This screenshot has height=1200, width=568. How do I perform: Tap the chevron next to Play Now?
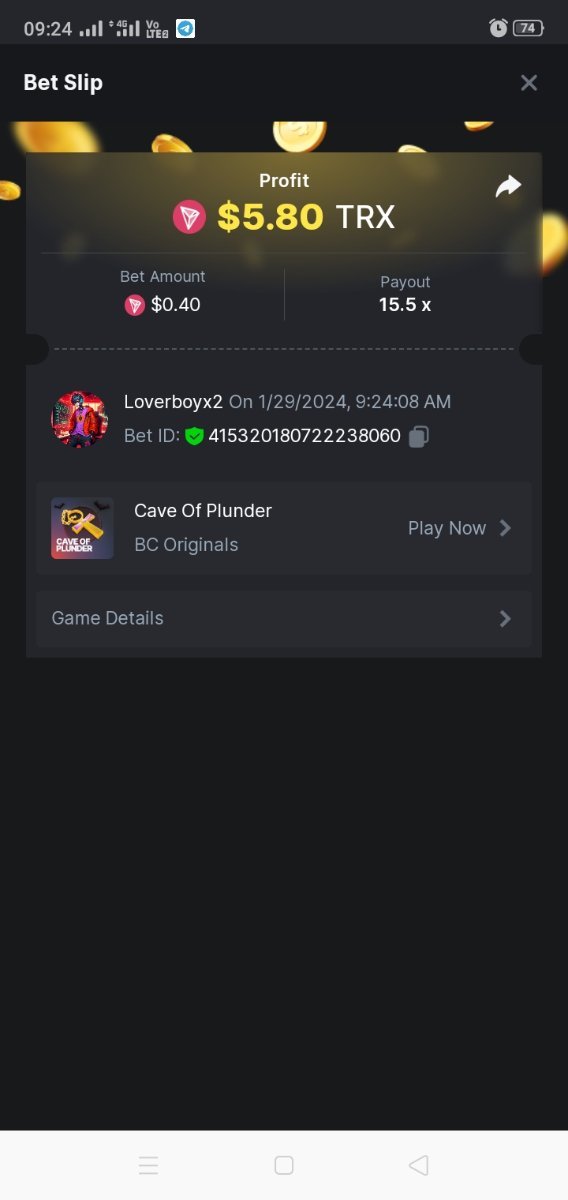tap(505, 528)
